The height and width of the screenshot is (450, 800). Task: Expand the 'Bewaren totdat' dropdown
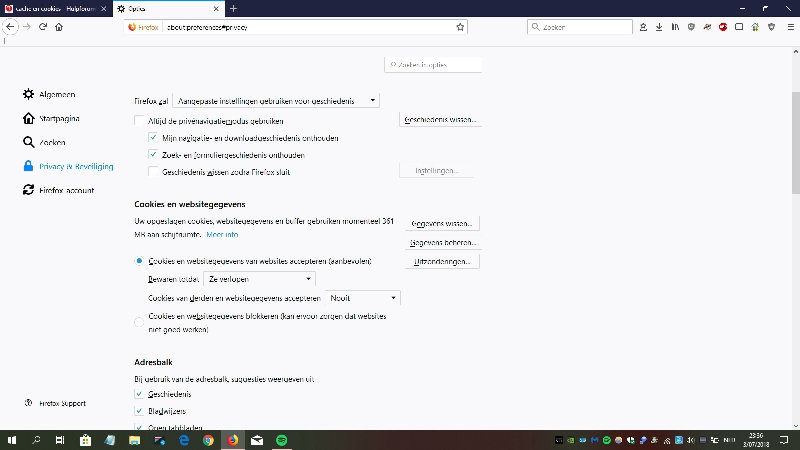pos(259,279)
